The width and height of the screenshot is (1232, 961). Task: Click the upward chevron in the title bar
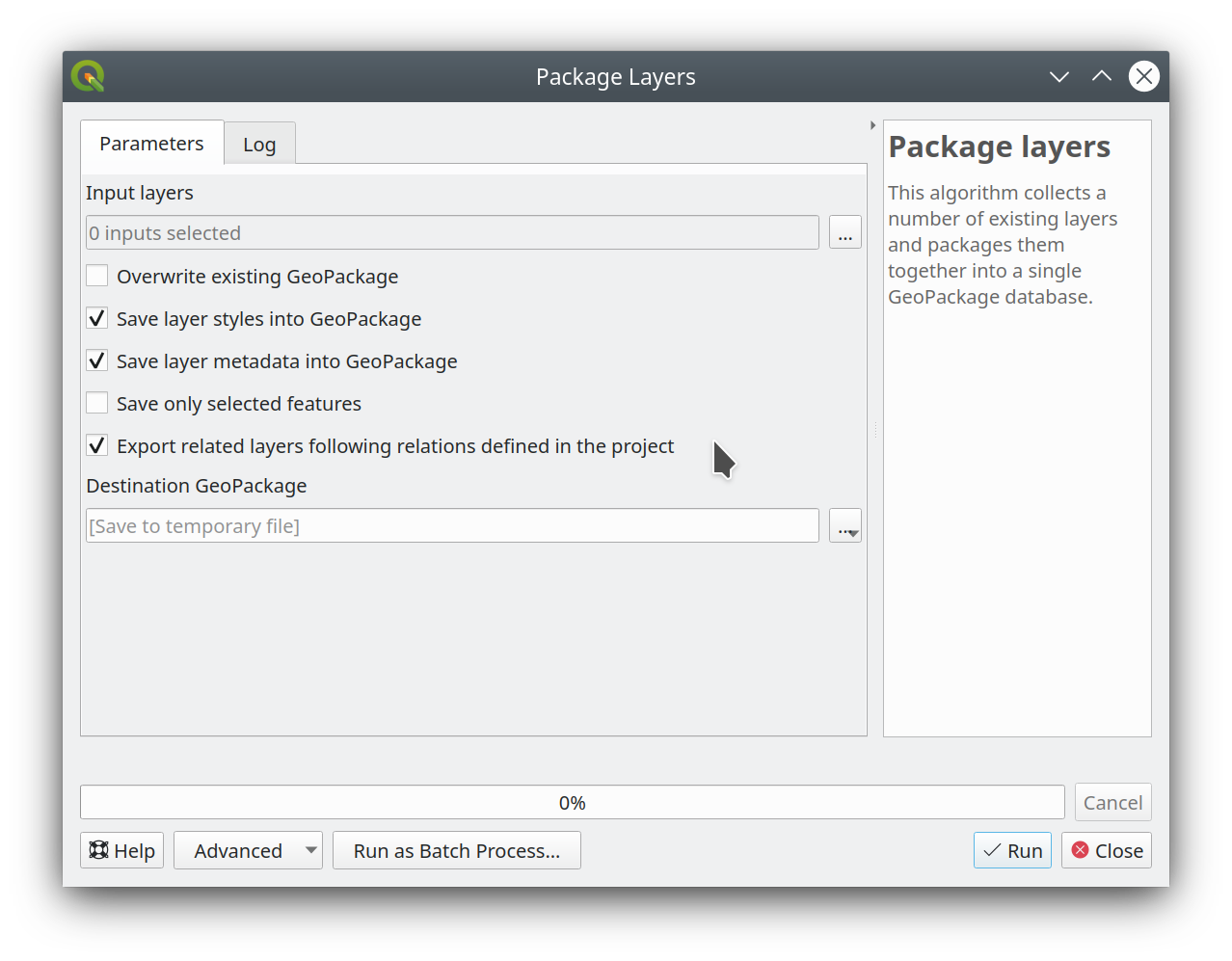coord(1101,76)
